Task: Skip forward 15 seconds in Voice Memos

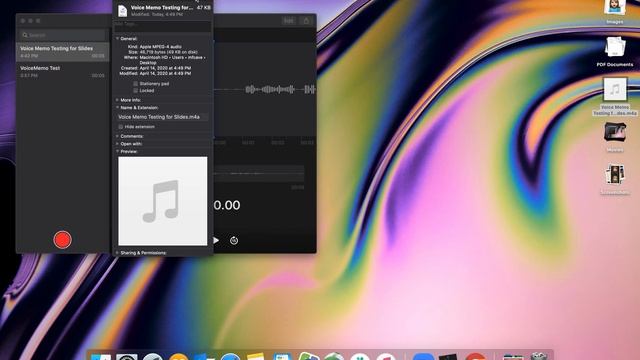Action: (x=234, y=240)
